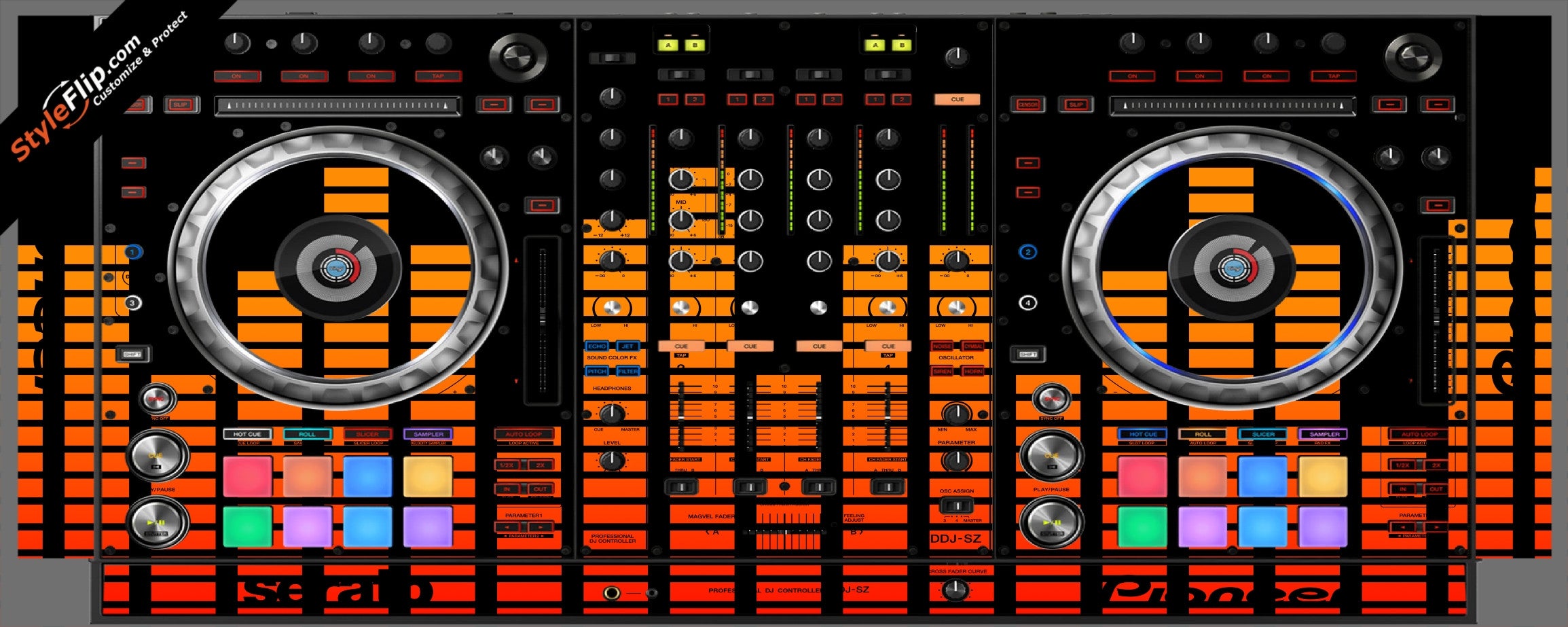Screen dimensions: 1568x627
Task: Toggle the PITCH sound color FX
Action: click(597, 372)
